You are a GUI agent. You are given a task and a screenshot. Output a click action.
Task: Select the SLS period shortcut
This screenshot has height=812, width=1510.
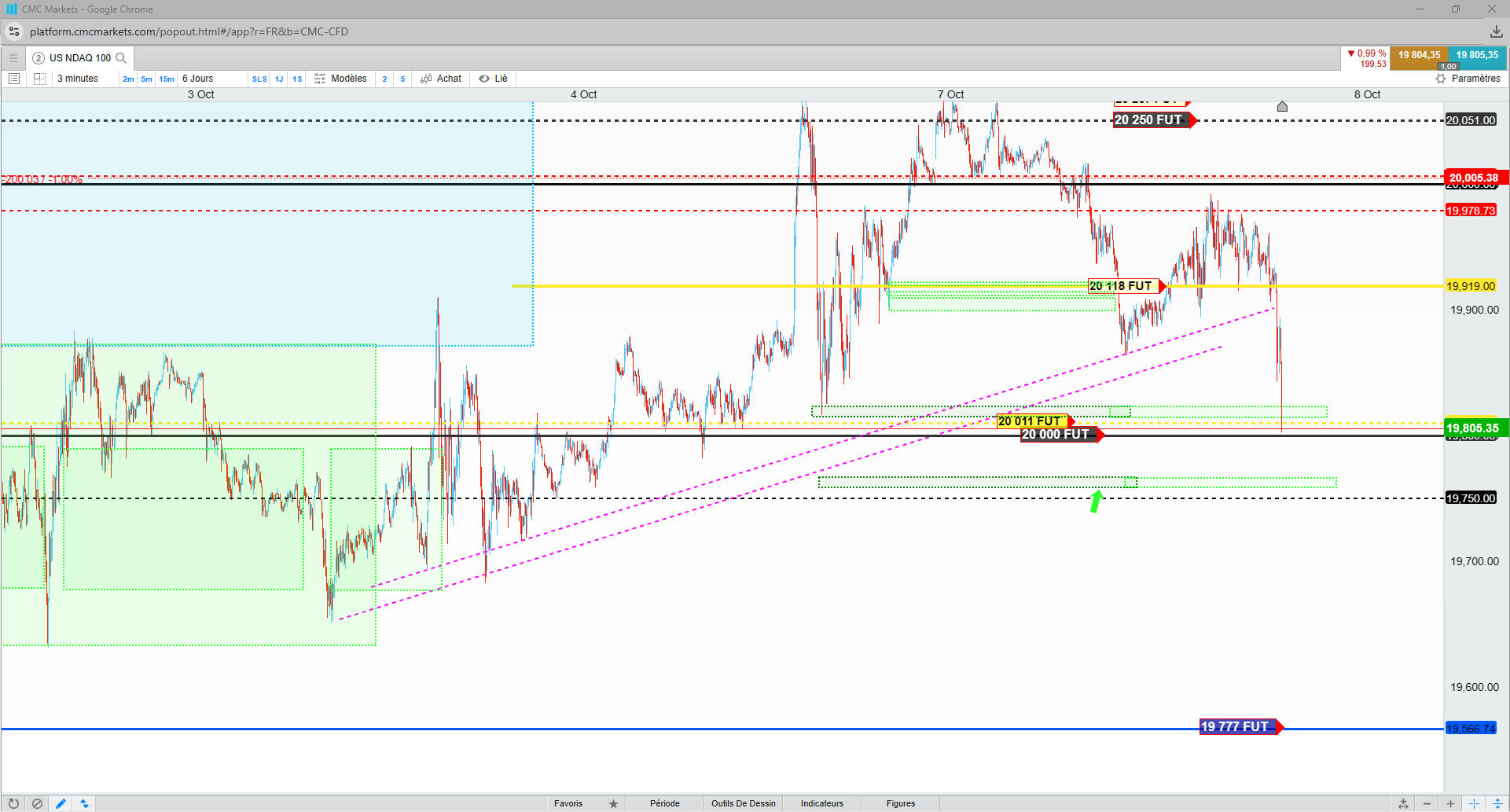[x=259, y=79]
